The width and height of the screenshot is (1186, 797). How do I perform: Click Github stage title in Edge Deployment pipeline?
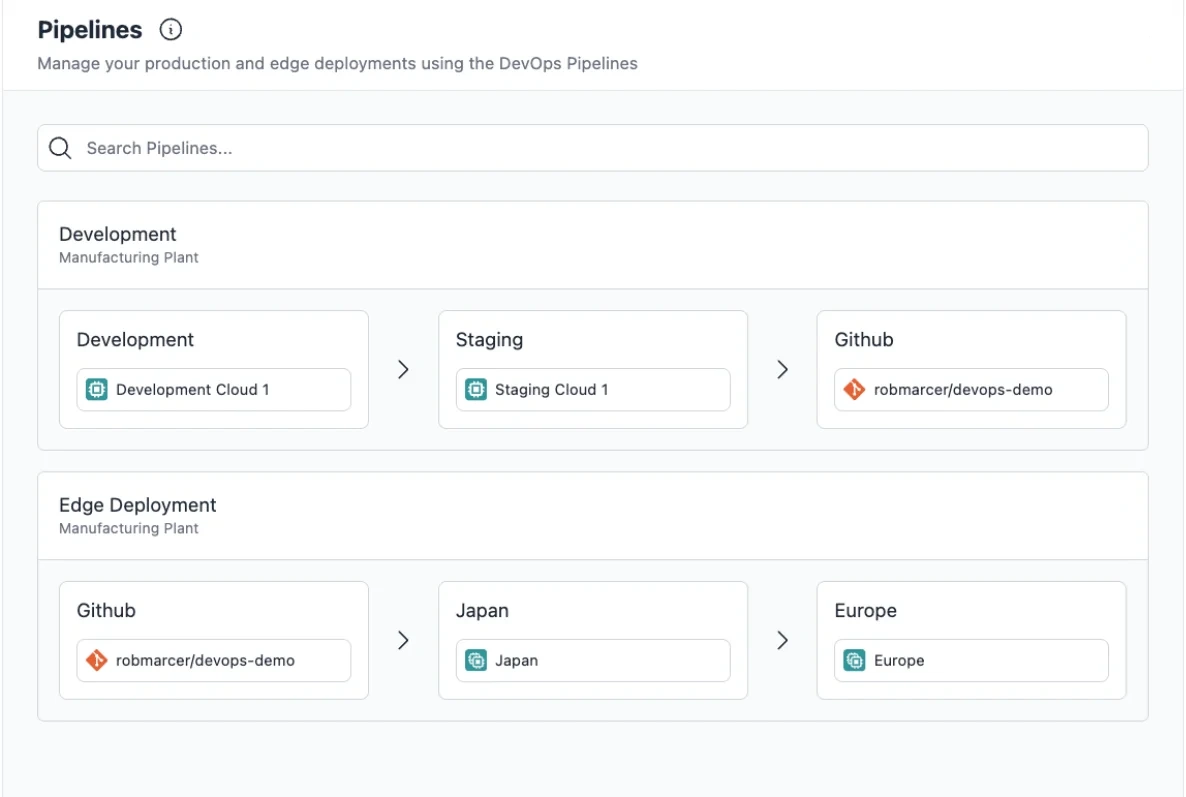pyautogui.click(x=106, y=610)
